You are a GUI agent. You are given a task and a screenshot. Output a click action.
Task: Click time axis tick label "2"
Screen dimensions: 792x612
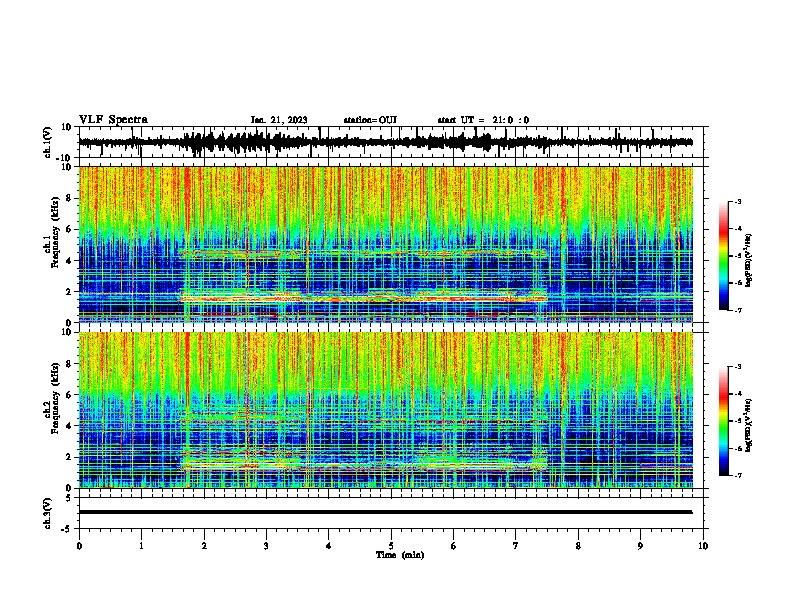204,546
